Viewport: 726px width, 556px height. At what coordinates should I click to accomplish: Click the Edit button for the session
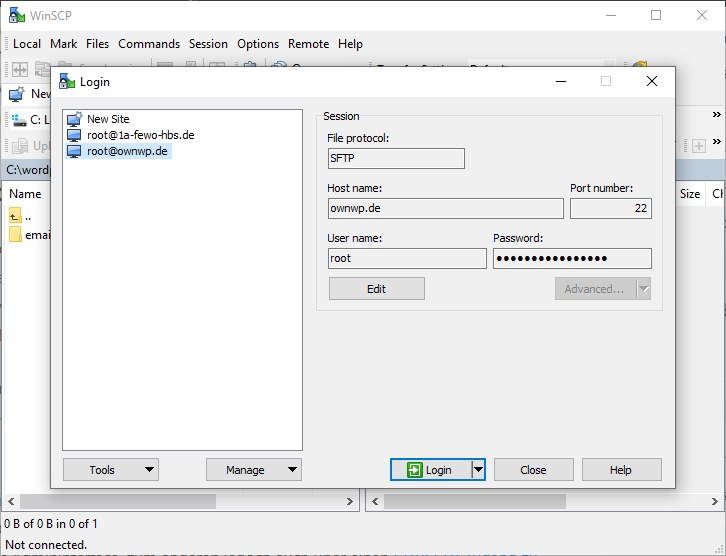pos(376,289)
